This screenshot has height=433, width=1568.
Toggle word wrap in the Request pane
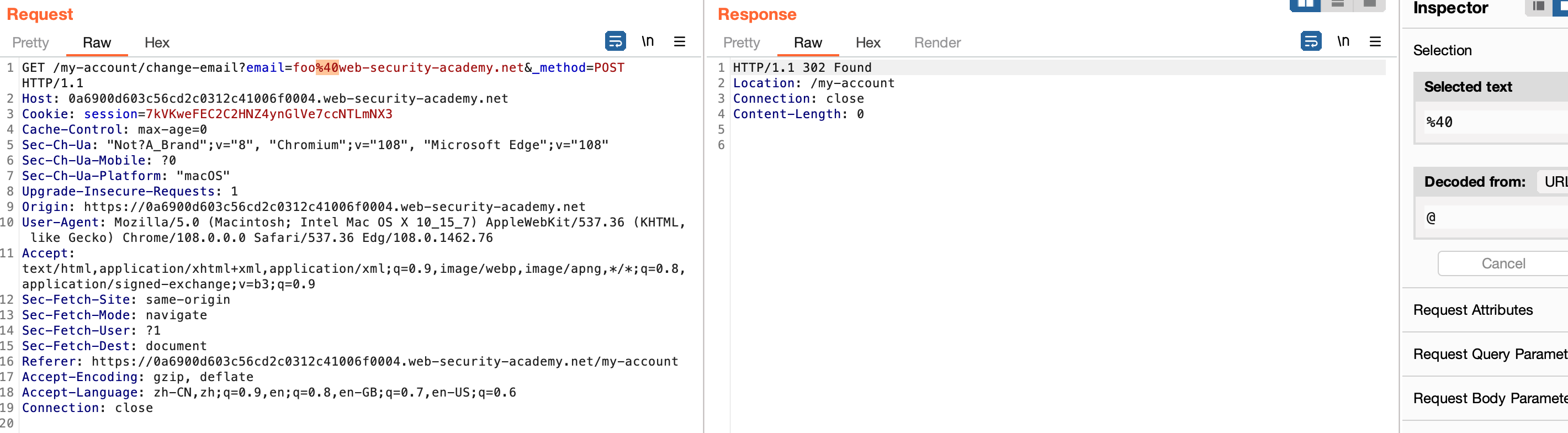pos(616,41)
